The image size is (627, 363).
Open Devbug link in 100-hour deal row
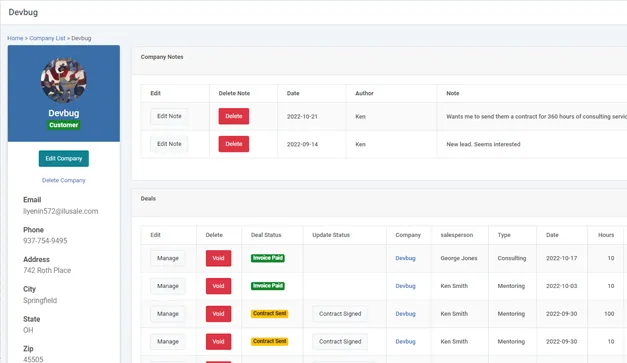point(405,314)
